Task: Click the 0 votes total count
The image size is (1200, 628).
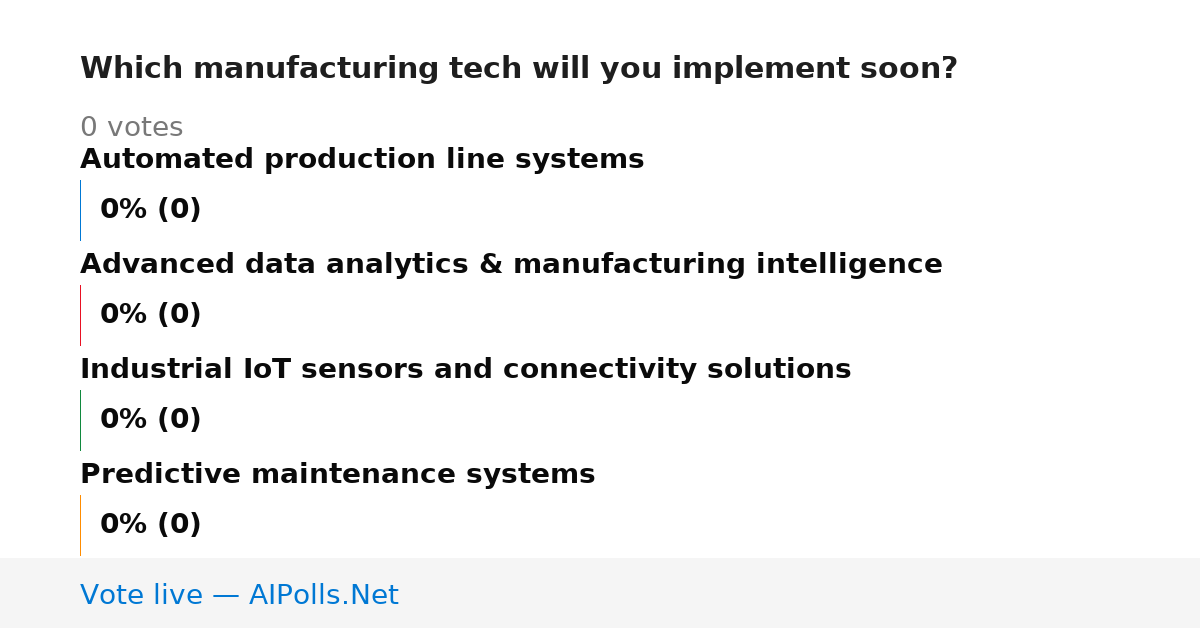Action: click(131, 128)
